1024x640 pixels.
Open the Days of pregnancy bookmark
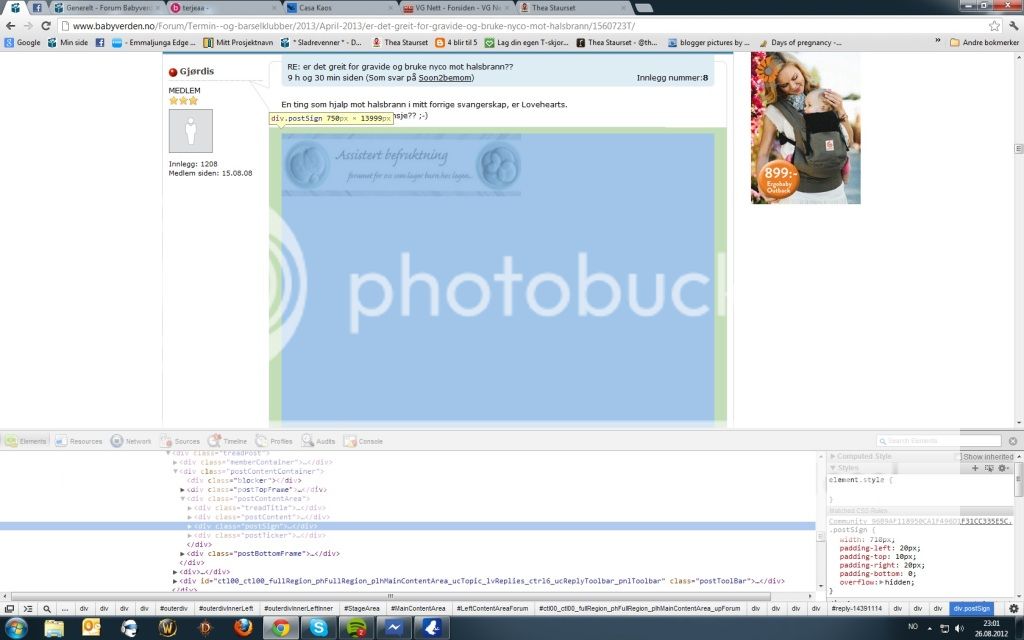click(x=800, y=43)
